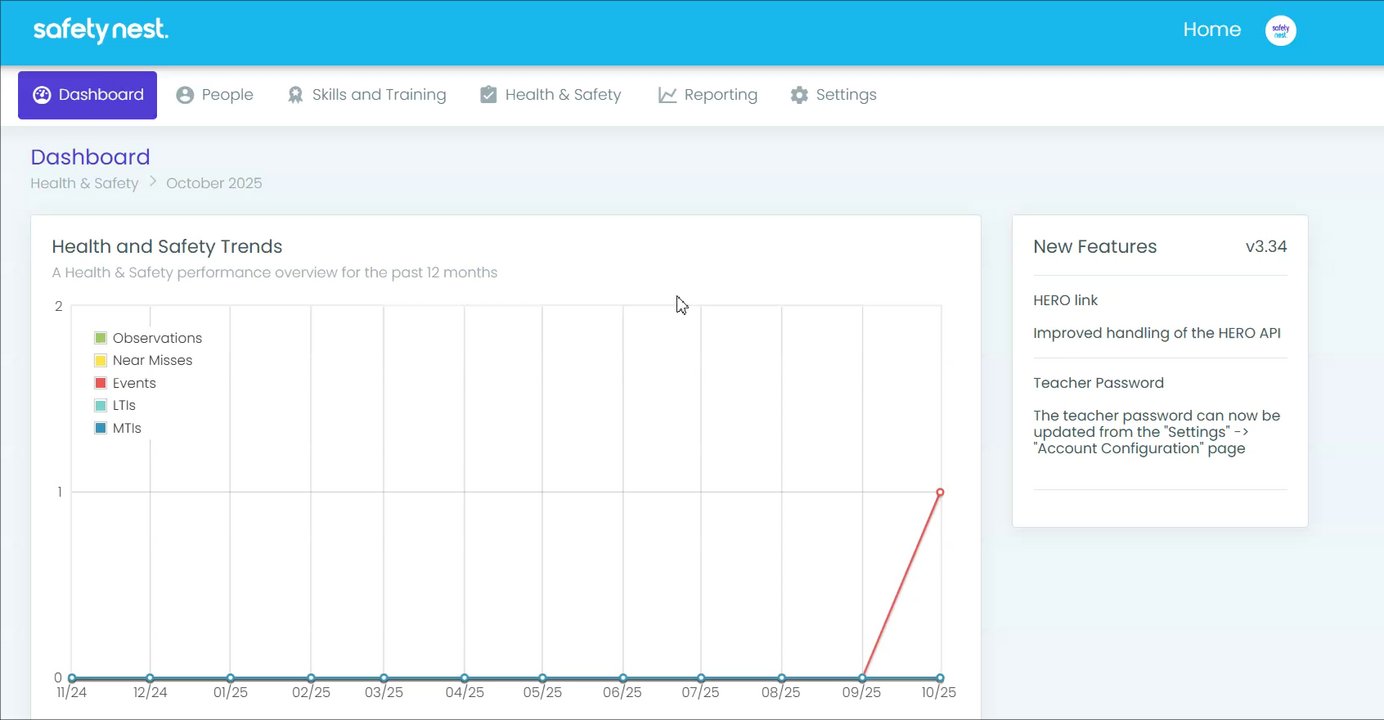Image resolution: width=1384 pixels, height=720 pixels.
Task: Click the Reporting chart icon
Action: coord(667,95)
